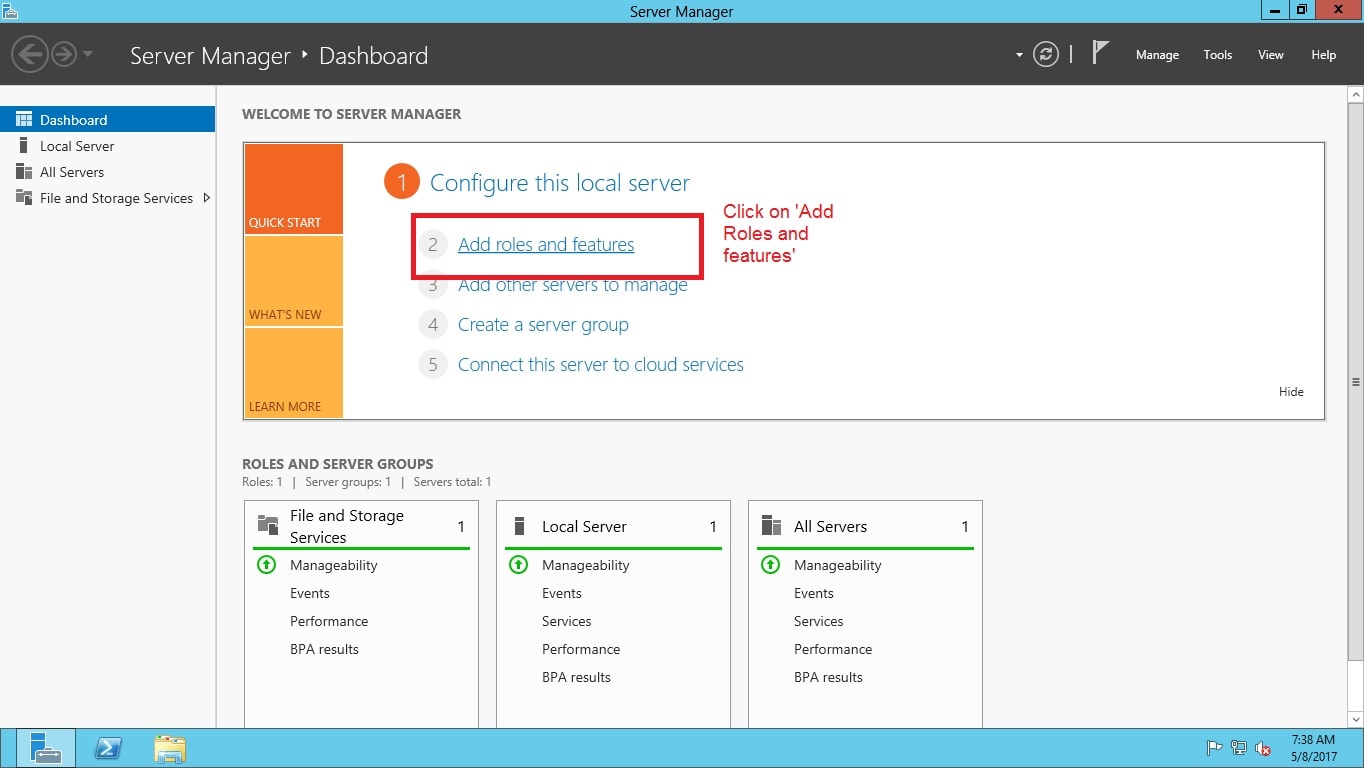Click Performance in Local Server tile
This screenshot has width=1364, height=768.
pyautogui.click(x=581, y=649)
